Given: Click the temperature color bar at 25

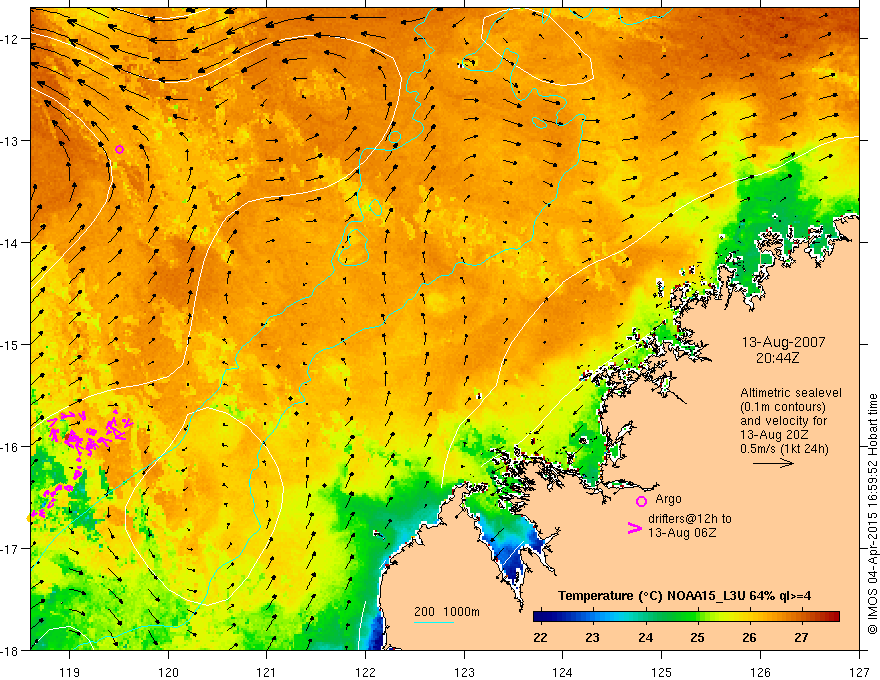Looking at the screenshot, I should 698,617.
